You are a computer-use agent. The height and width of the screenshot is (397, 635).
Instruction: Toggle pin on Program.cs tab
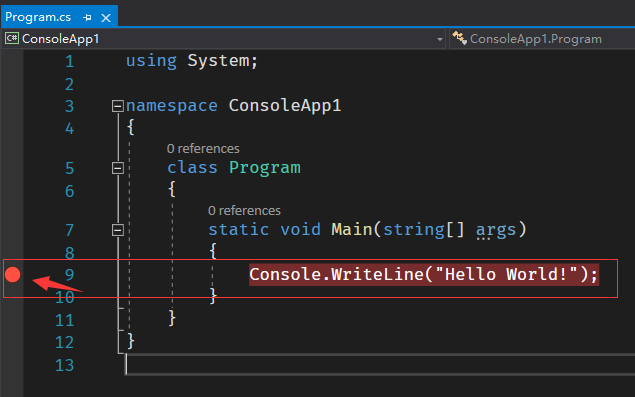[x=87, y=17]
